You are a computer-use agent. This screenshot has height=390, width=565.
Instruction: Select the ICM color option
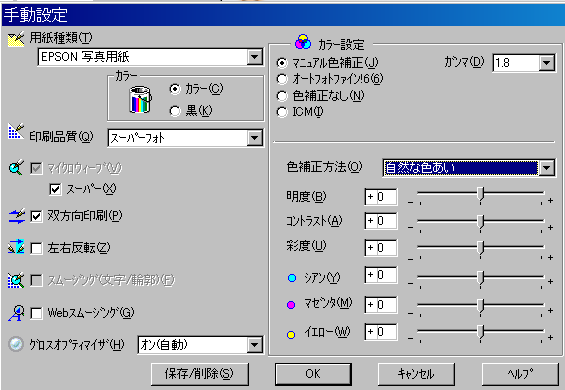[x=282, y=112]
